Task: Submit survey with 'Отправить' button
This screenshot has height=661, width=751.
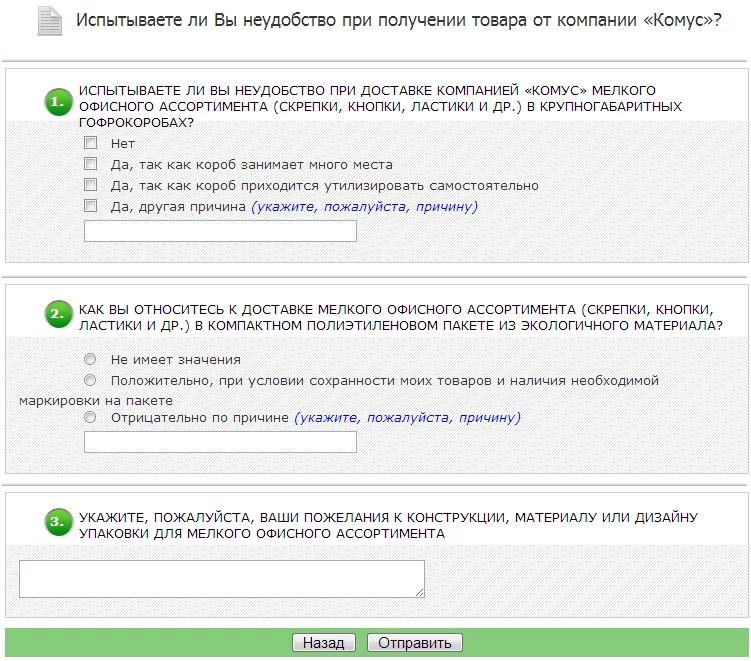Action: [415, 643]
